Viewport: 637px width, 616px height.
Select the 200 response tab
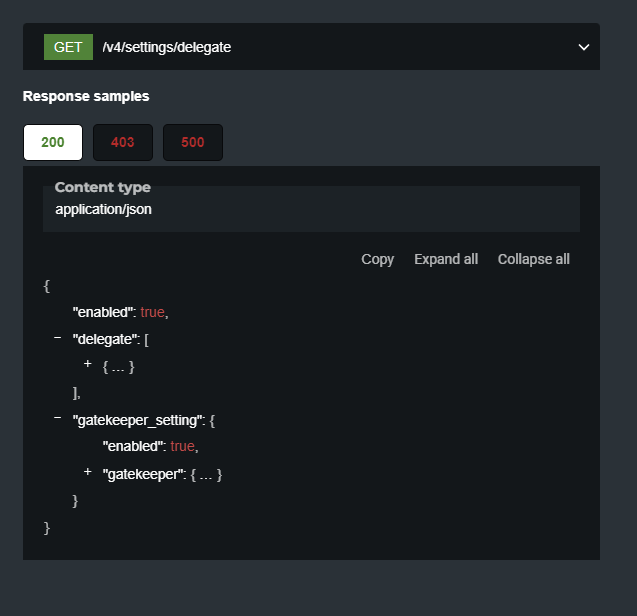coord(53,142)
